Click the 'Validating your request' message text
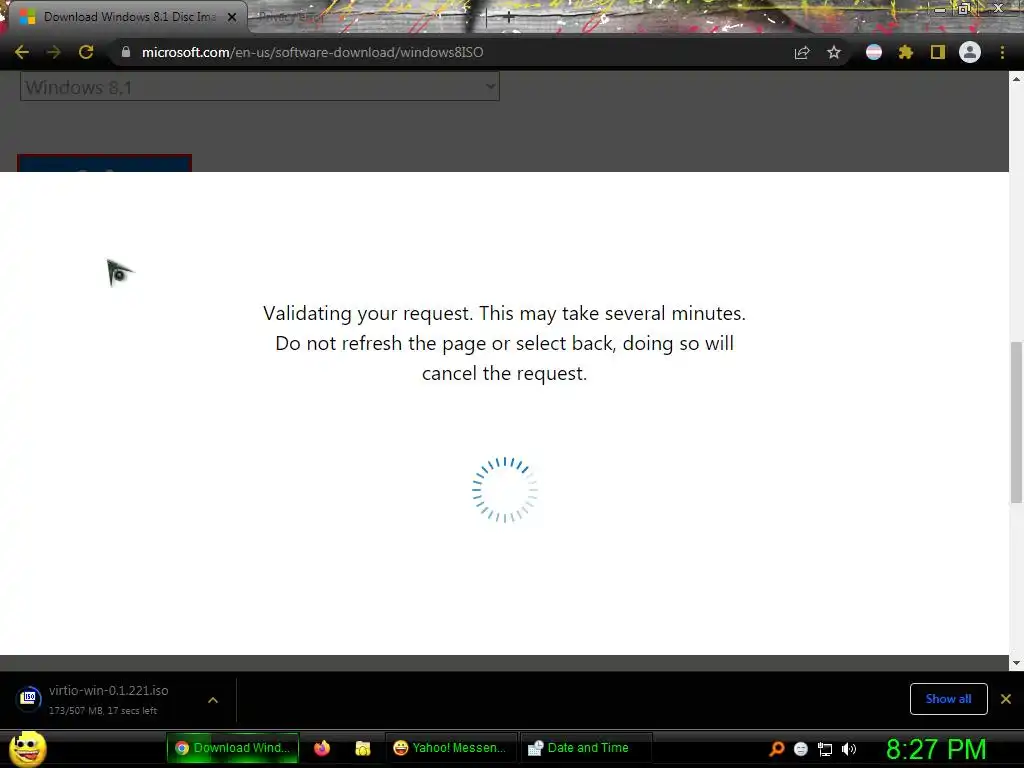Screen dimensions: 1024x768 (504, 343)
